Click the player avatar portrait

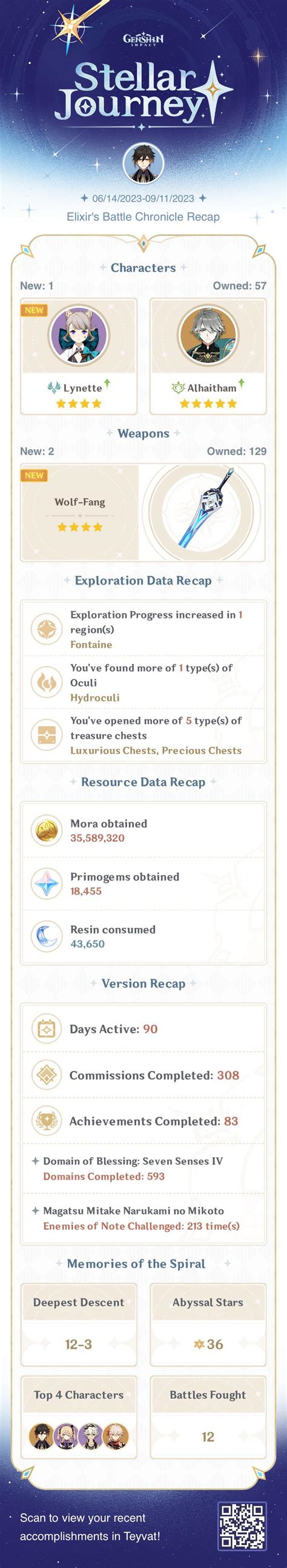pyautogui.click(x=143, y=164)
